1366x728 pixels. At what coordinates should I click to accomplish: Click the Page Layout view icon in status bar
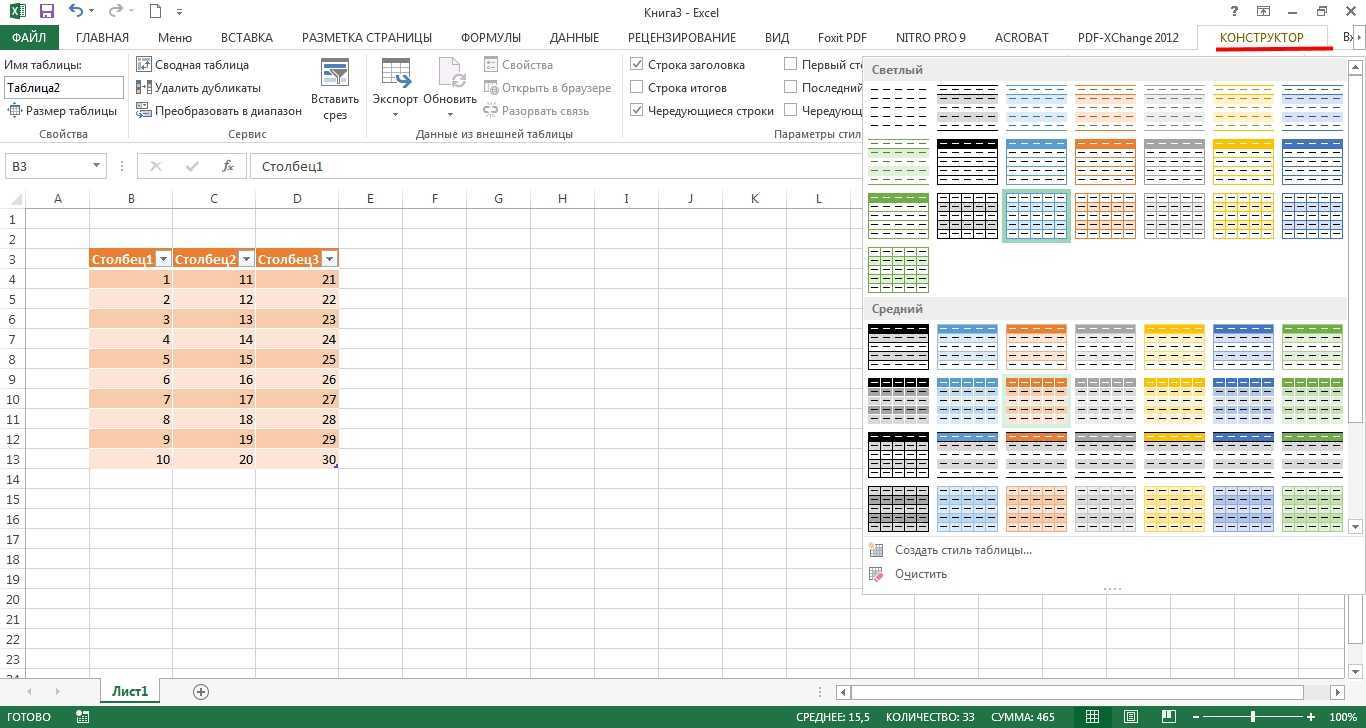pos(1131,717)
